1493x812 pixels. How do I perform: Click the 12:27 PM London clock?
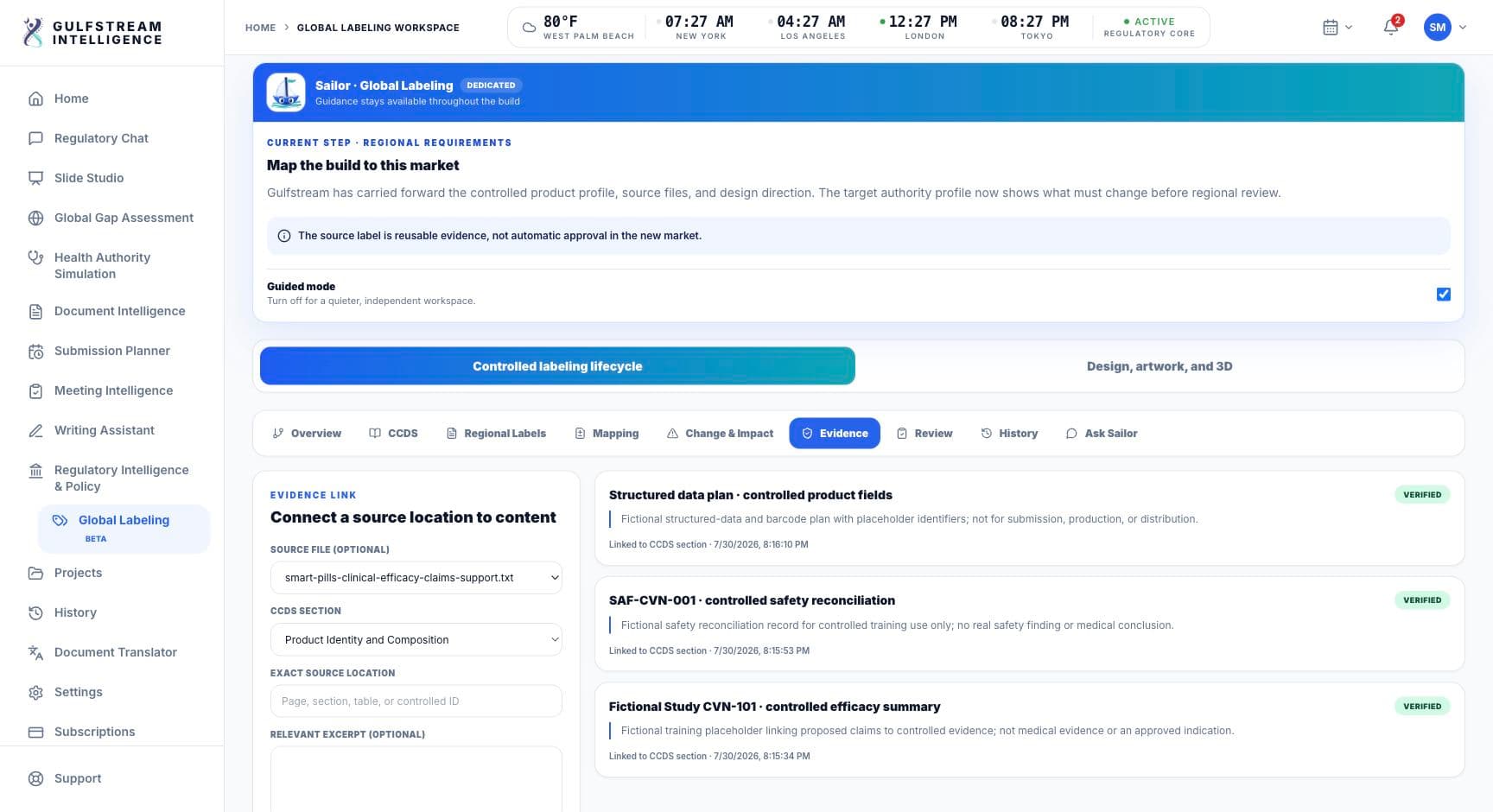tap(918, 27)
